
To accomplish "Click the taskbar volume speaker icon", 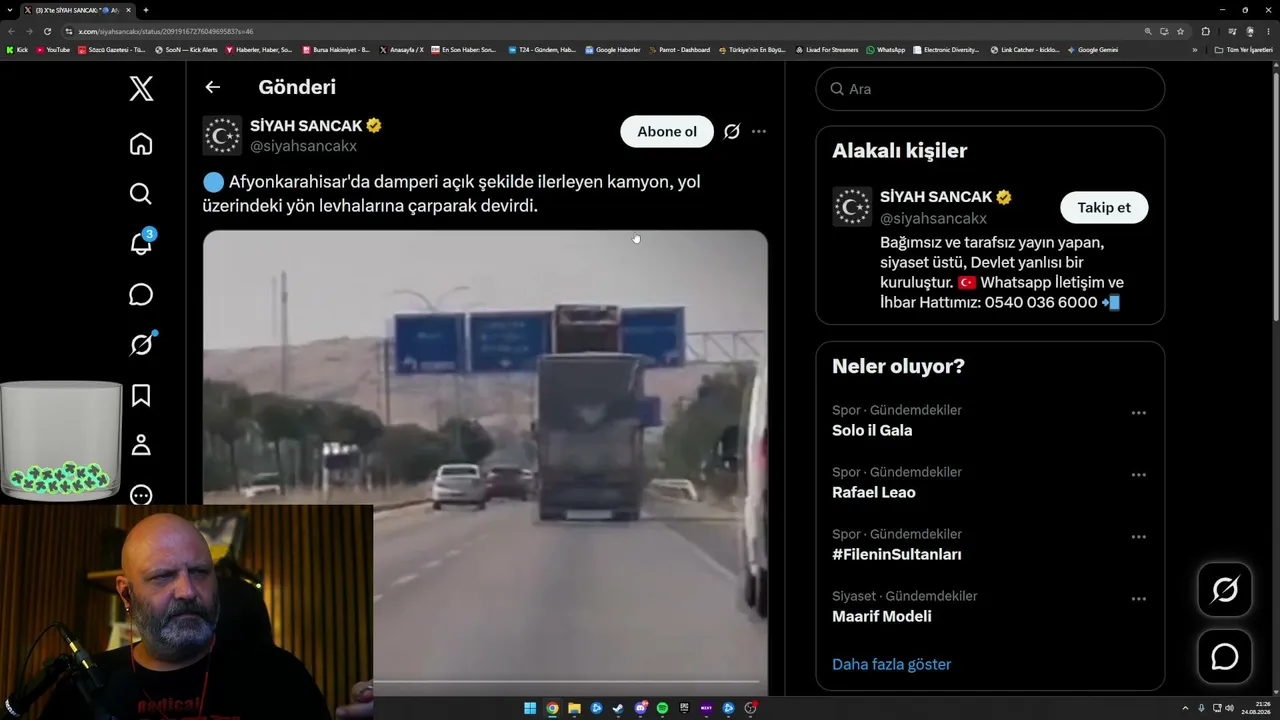I will click(1231, 709).
